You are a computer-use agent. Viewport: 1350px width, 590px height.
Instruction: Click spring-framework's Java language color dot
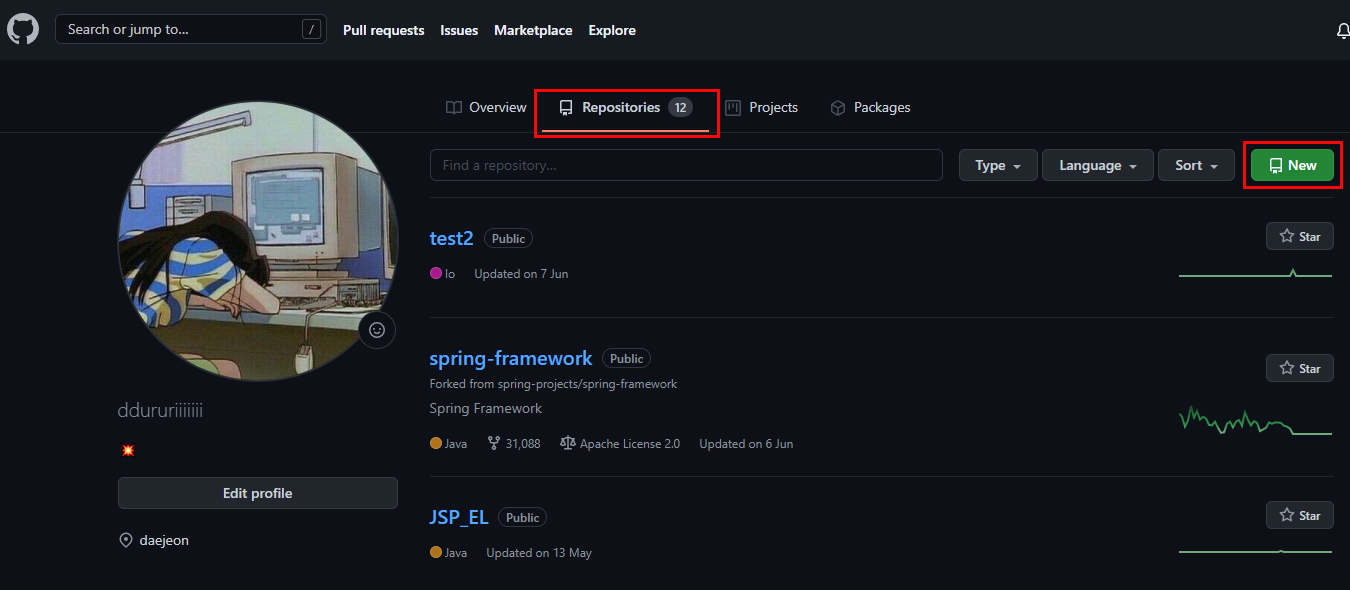pyautogui.click(x=436, y=443)
